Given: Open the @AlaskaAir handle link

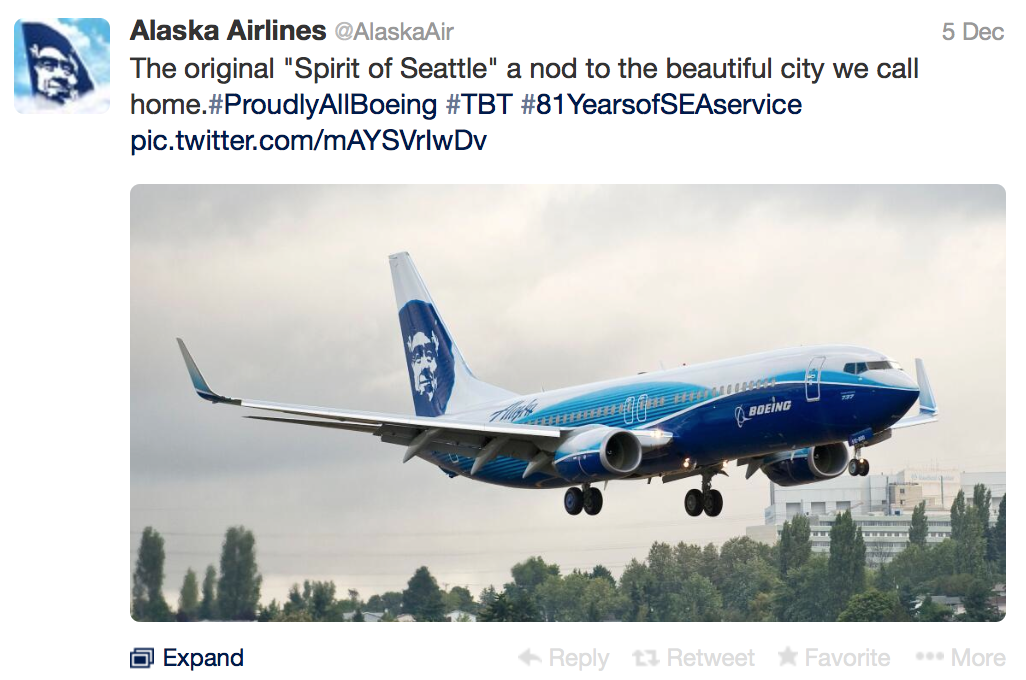Looking at the screenshot, I should point(394,32).
